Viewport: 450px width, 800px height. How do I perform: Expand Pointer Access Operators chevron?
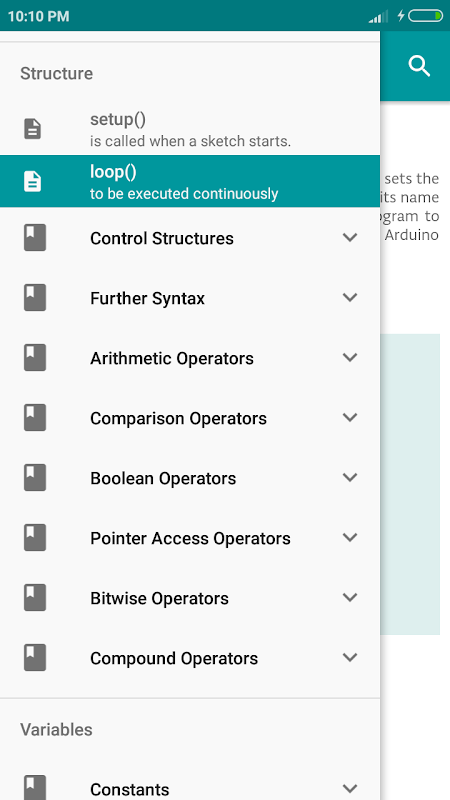[350, 537]
